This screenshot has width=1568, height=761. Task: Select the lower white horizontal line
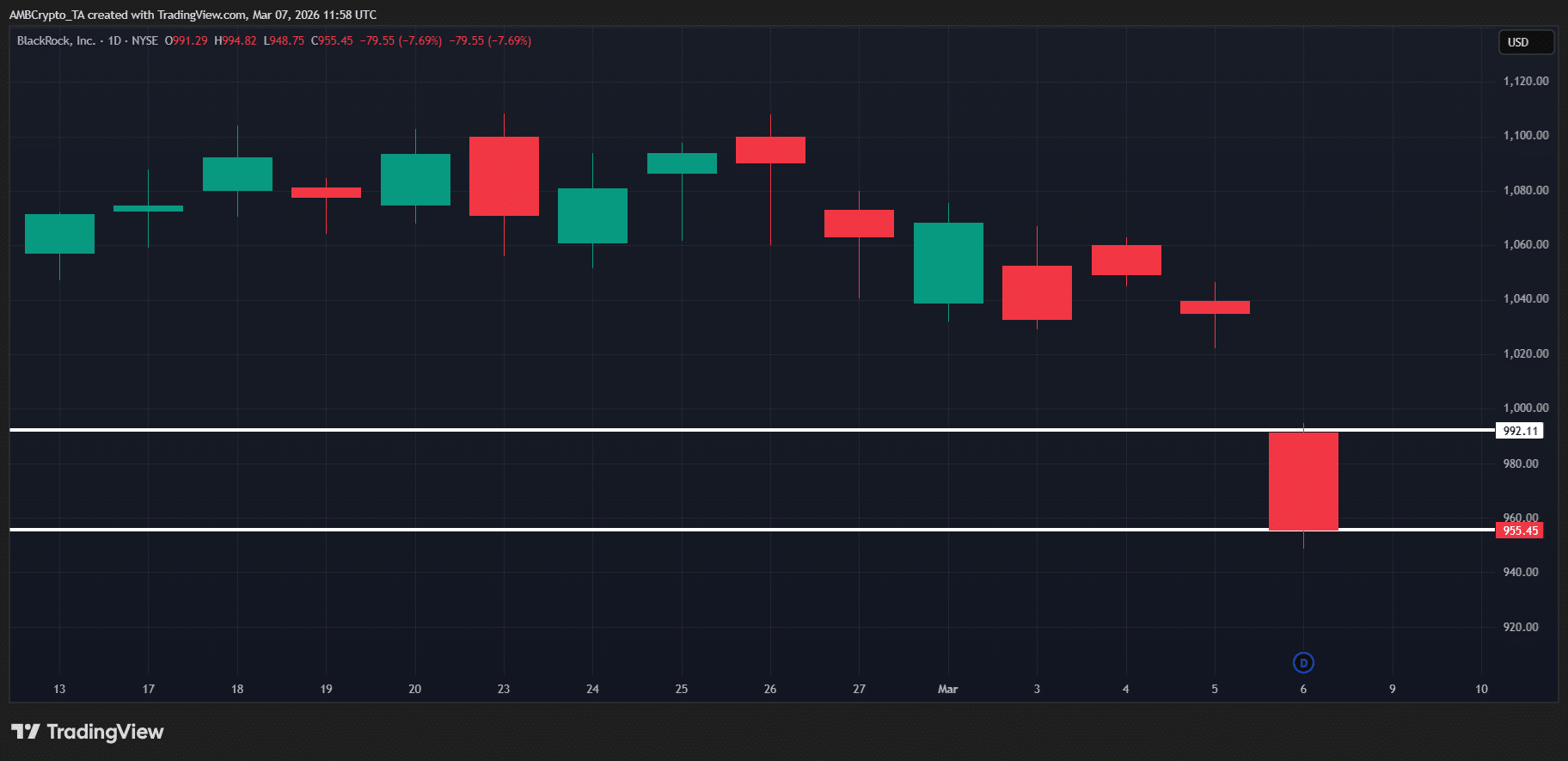(688, 530)
